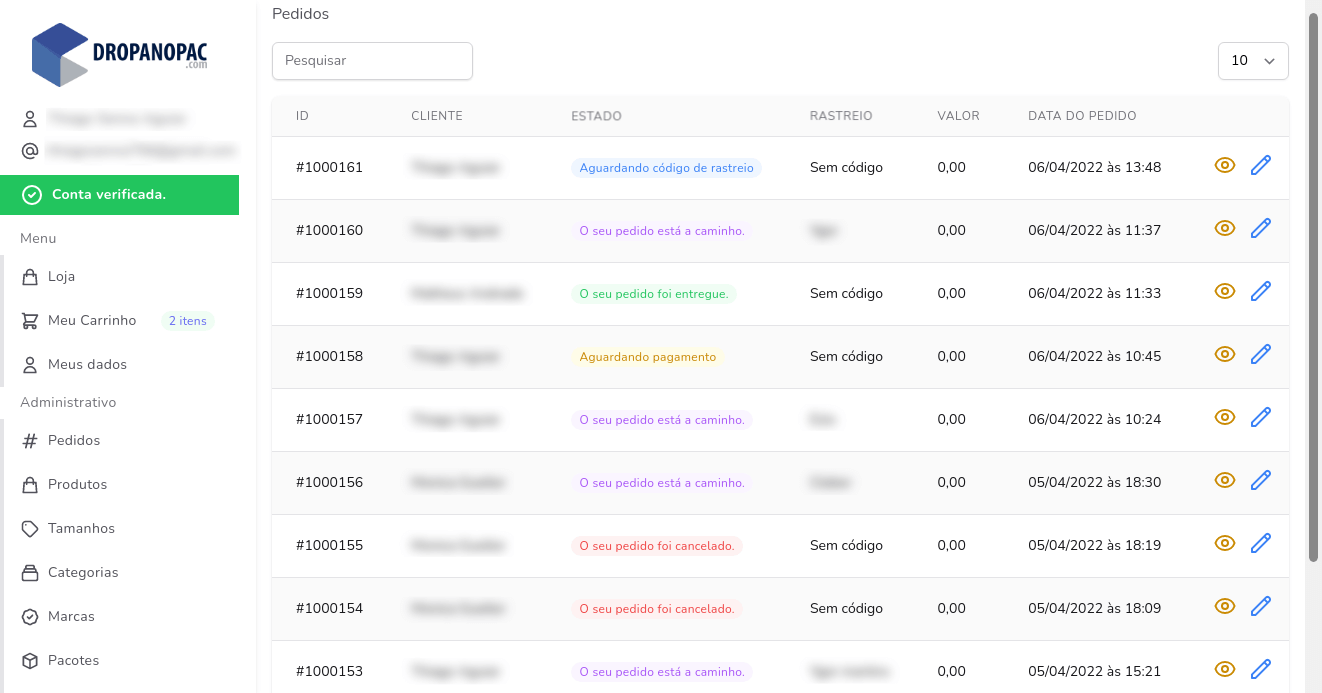Click Sem código in order #1000159 row

(846, 293)
